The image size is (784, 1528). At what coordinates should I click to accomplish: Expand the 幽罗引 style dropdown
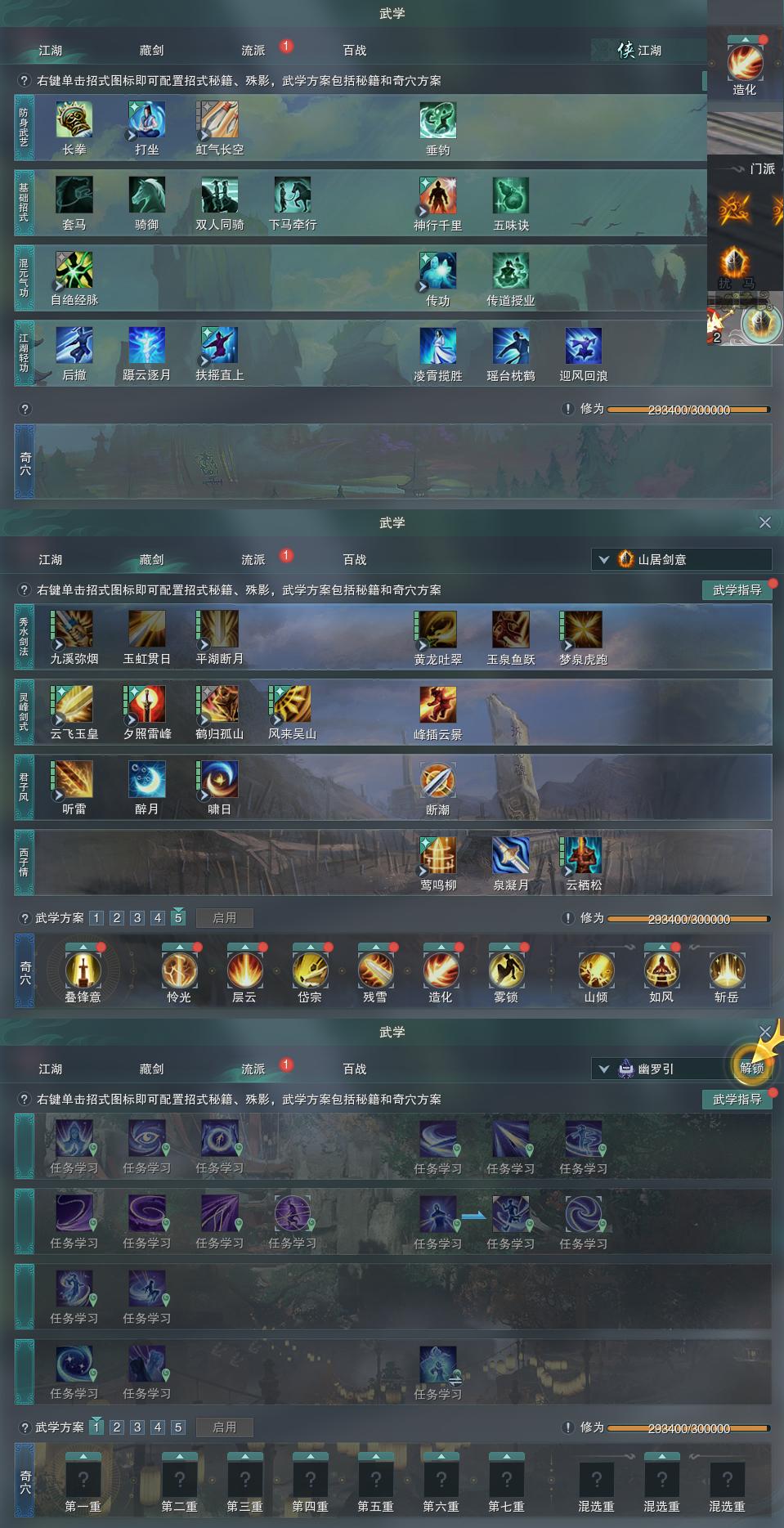tap(661, 1069)
